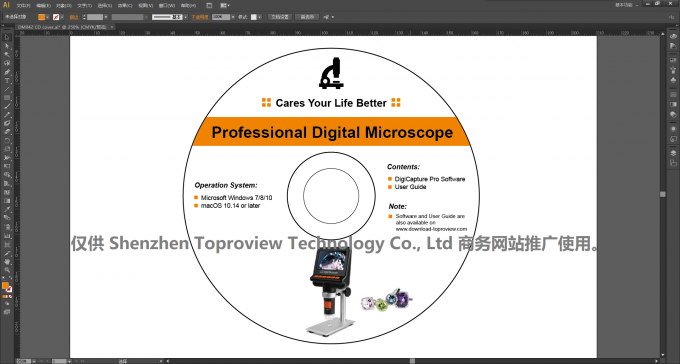
Task: Select the Free Transform tool
Action: click(x=7, y=166)
